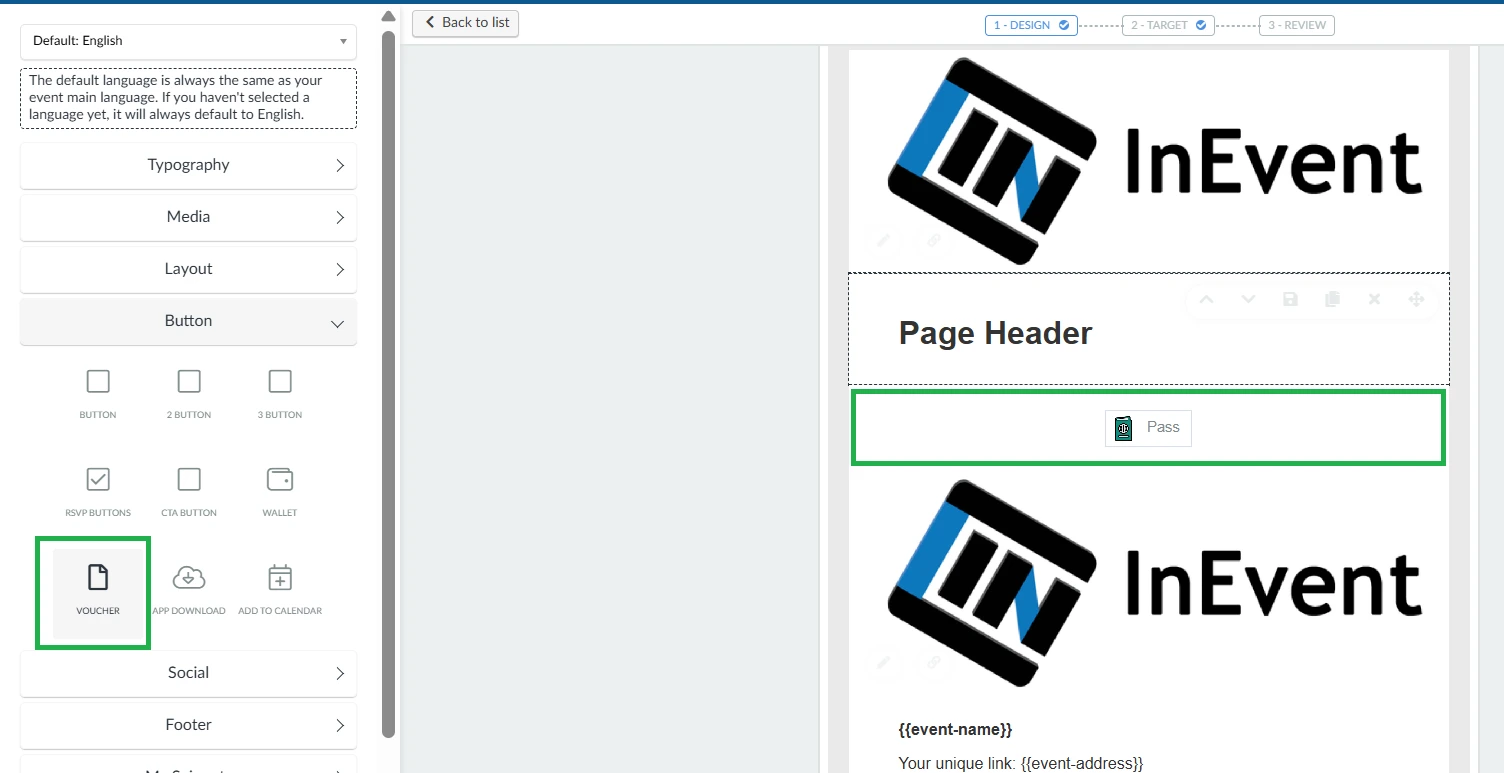The height and width of the screenshot is (773, 1504).
Task: Select the lower InEvent logo image
Action: click(1154, 582)
